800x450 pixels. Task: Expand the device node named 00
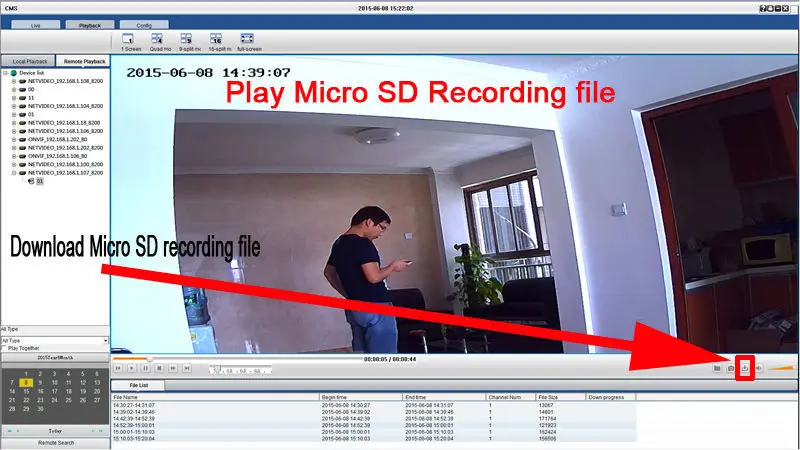pyautogui.click(x=14, y=89)
